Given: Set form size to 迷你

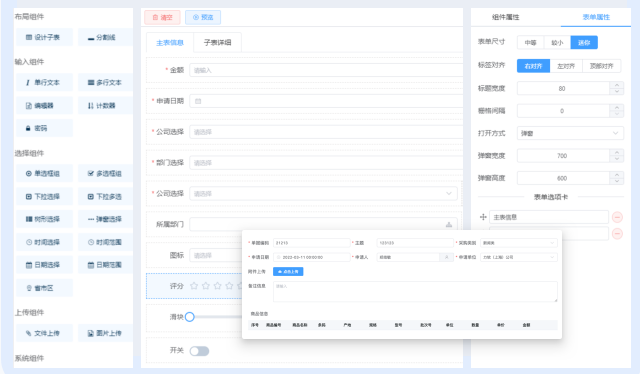Looking at the screenshot, I should click(x=584, y=42).
